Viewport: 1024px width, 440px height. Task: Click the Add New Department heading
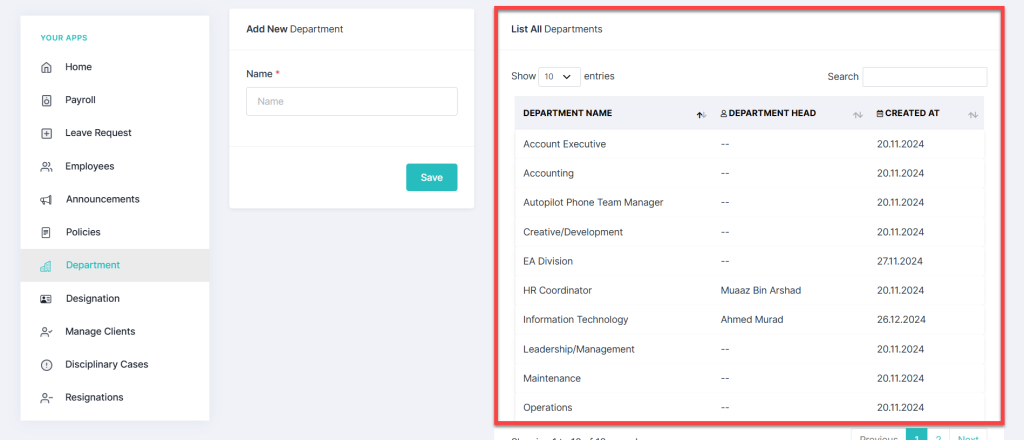point(295,29)
